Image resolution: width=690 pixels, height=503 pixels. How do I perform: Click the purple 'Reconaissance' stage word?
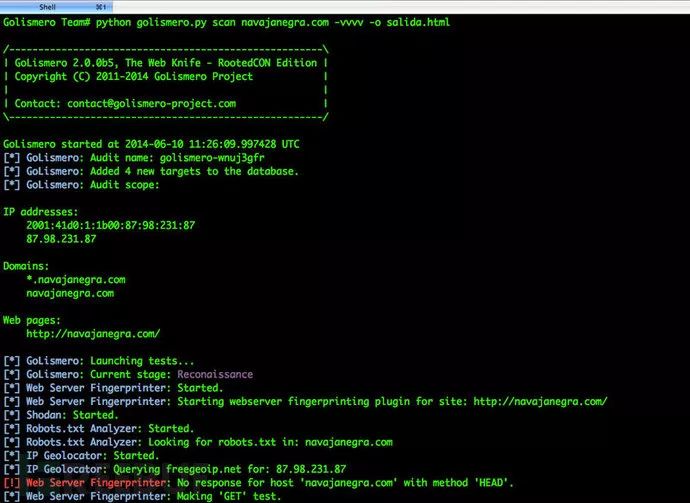(215, 374)
